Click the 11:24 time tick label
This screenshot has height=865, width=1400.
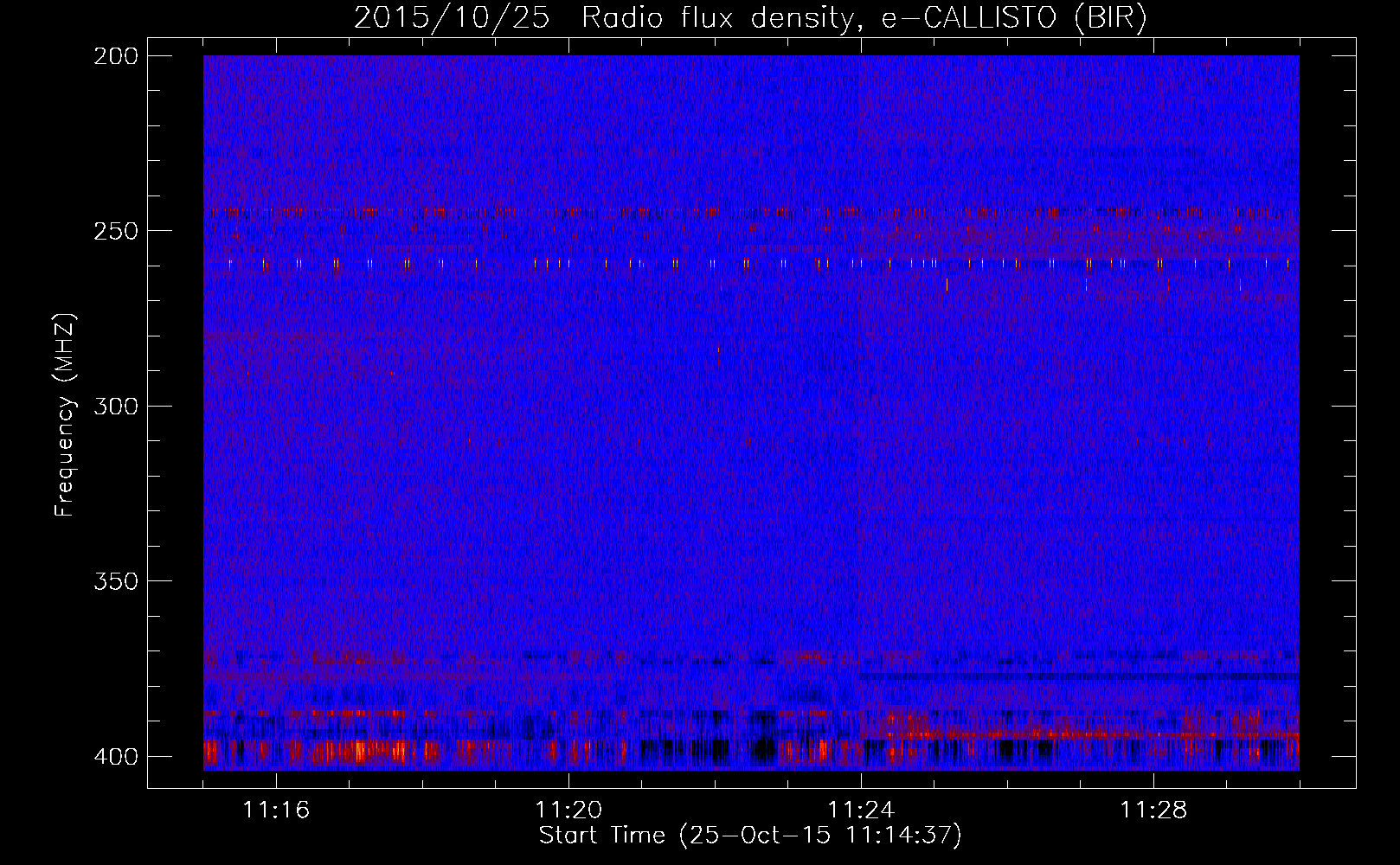pyautogui.click(x=861, y=810)
